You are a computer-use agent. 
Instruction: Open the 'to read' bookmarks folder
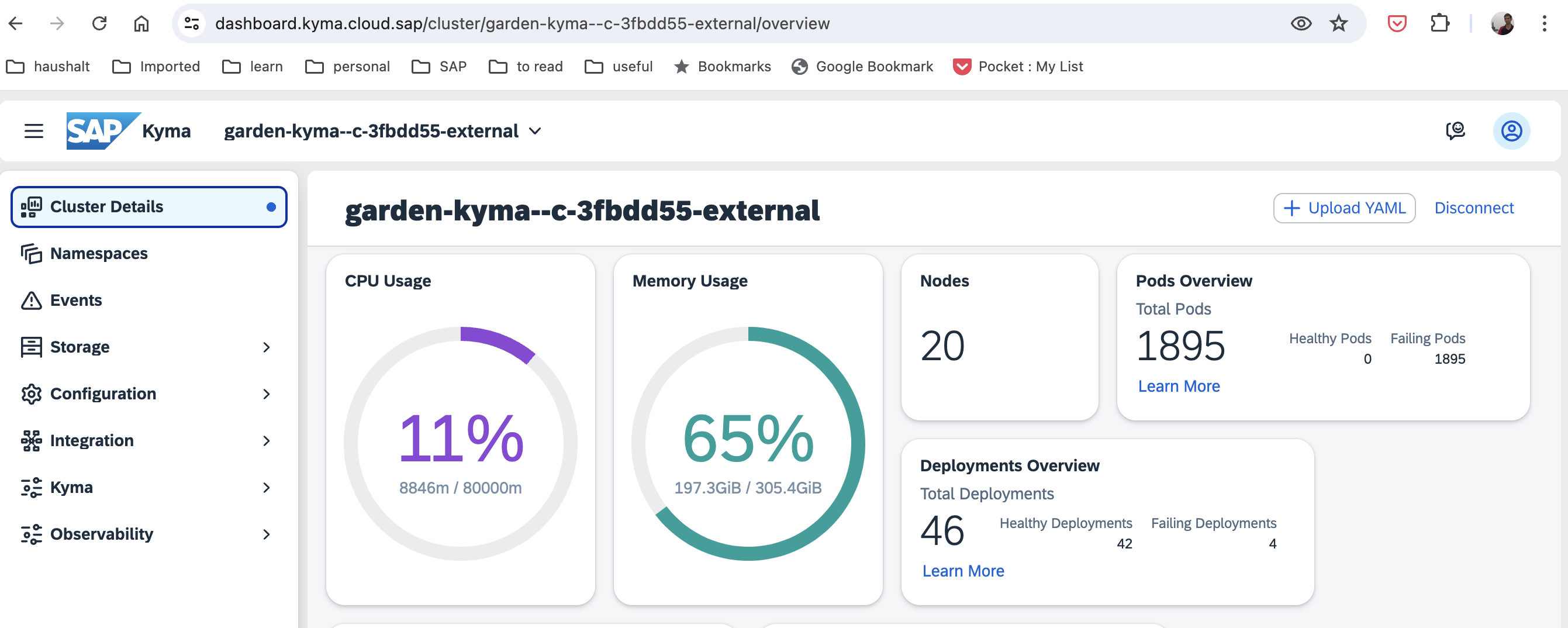(x=526, y=66)
